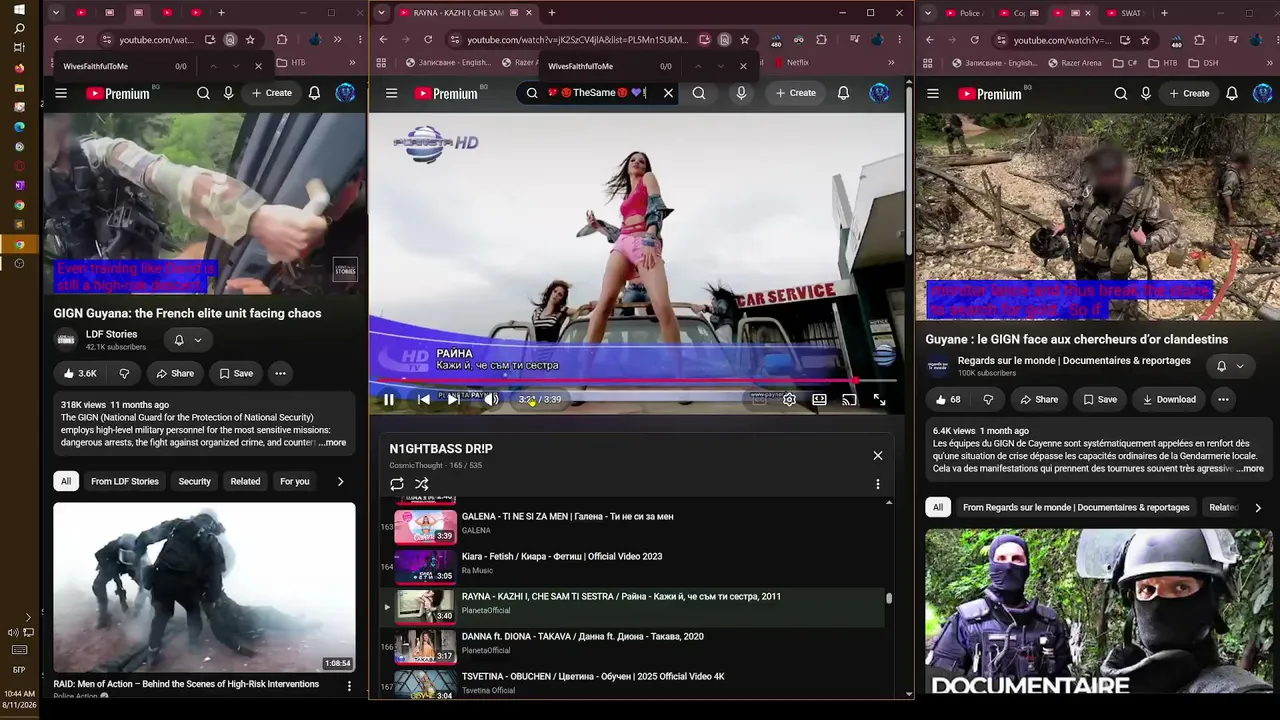Show more chips in right window
The image size is (1280, 720).
(x=1258, y=507)
